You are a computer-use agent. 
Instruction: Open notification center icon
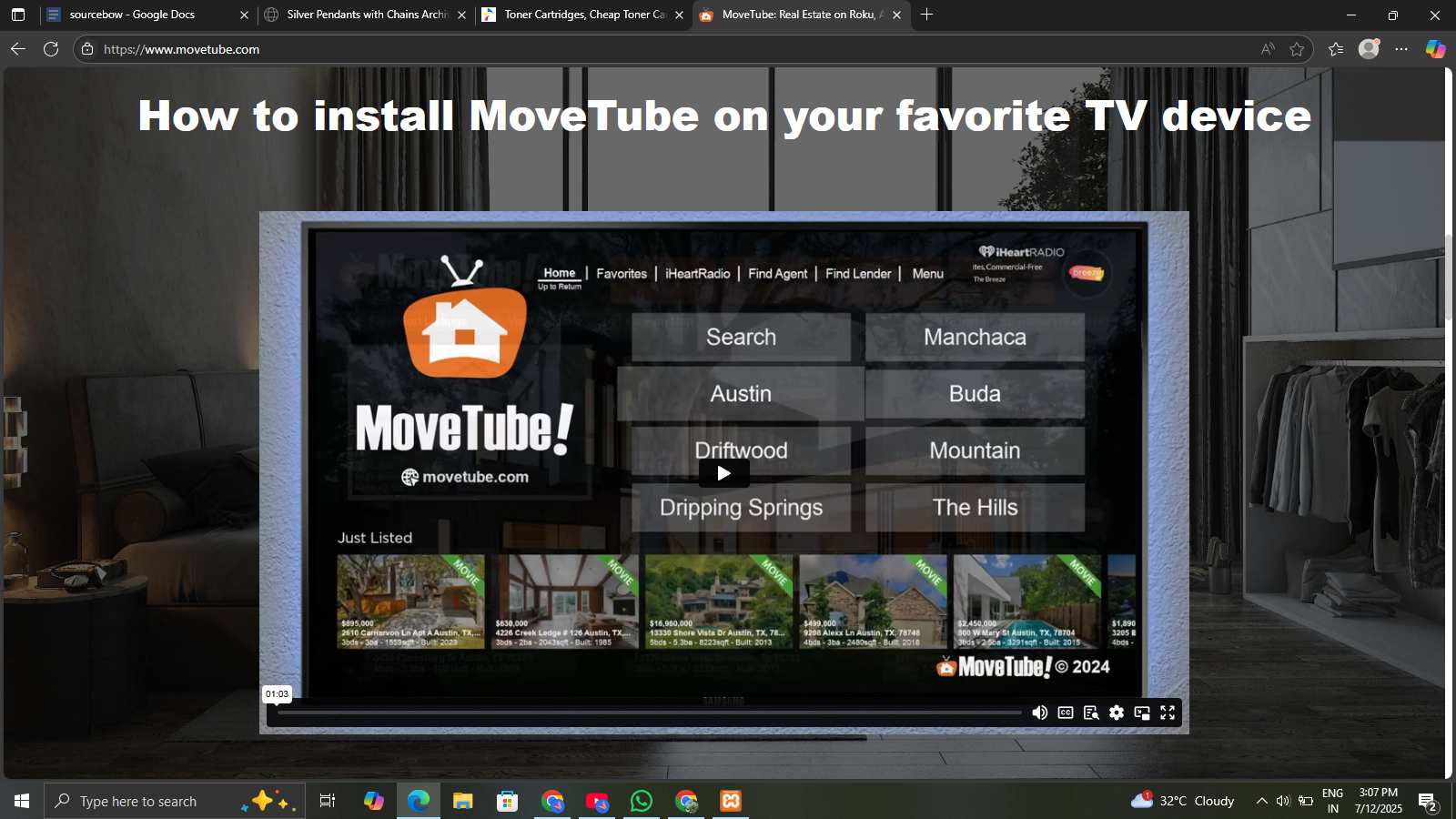point(1429,802)
